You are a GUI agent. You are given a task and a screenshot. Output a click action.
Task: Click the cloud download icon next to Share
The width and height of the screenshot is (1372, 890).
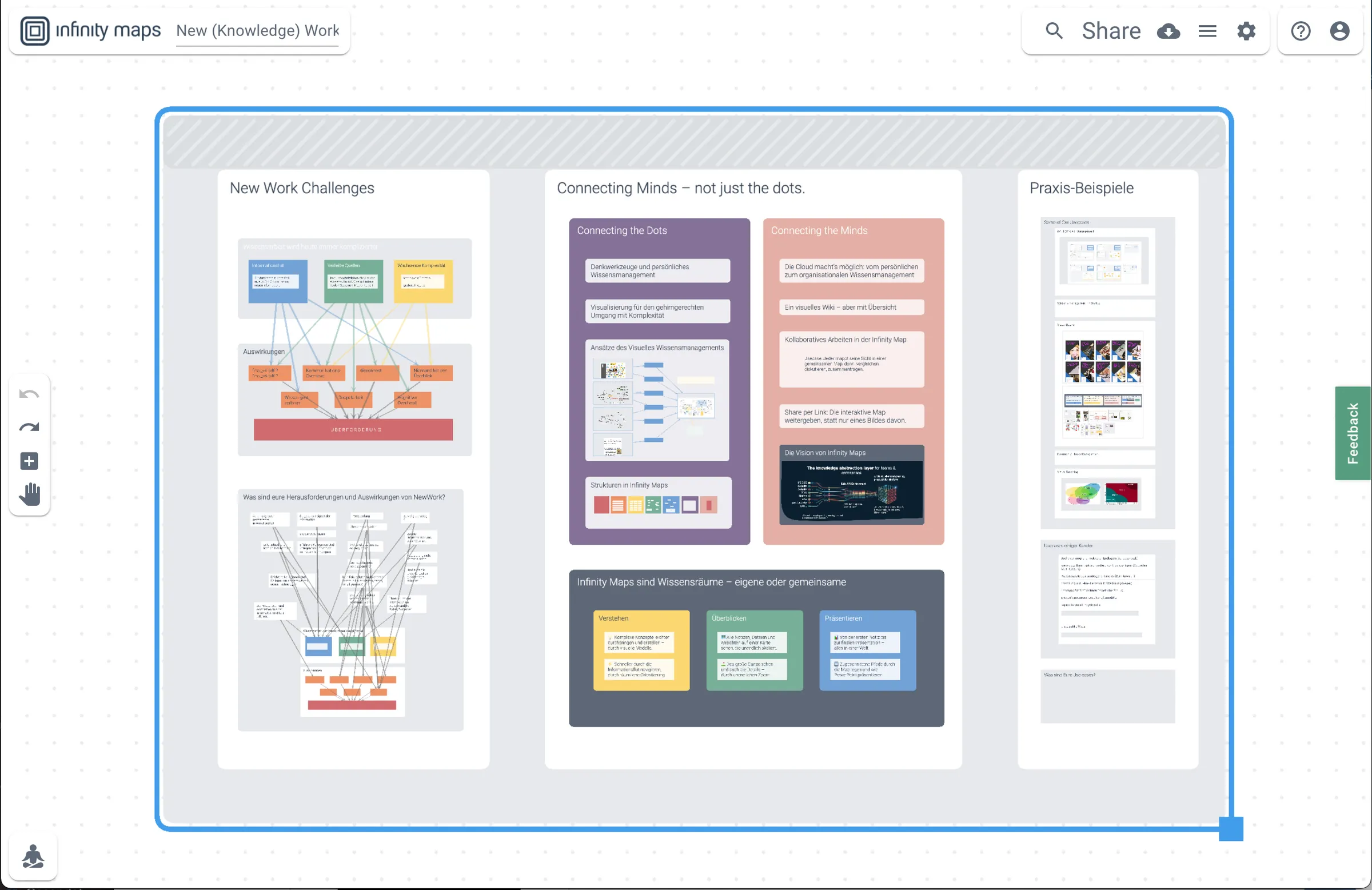point(1169,31)
